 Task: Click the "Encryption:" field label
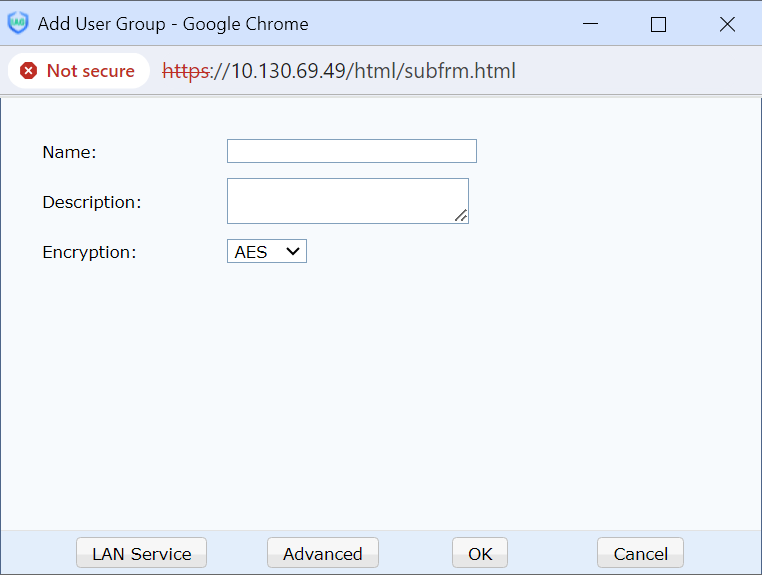tap(88, 252)
